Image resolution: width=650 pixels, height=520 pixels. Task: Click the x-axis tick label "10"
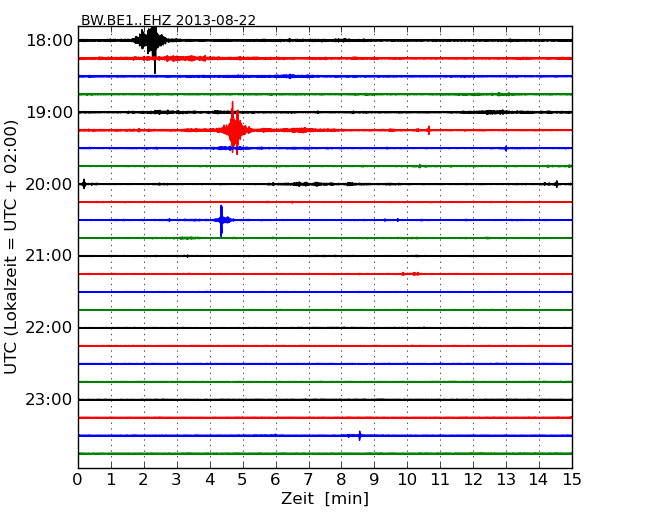[x=407, y=480]
